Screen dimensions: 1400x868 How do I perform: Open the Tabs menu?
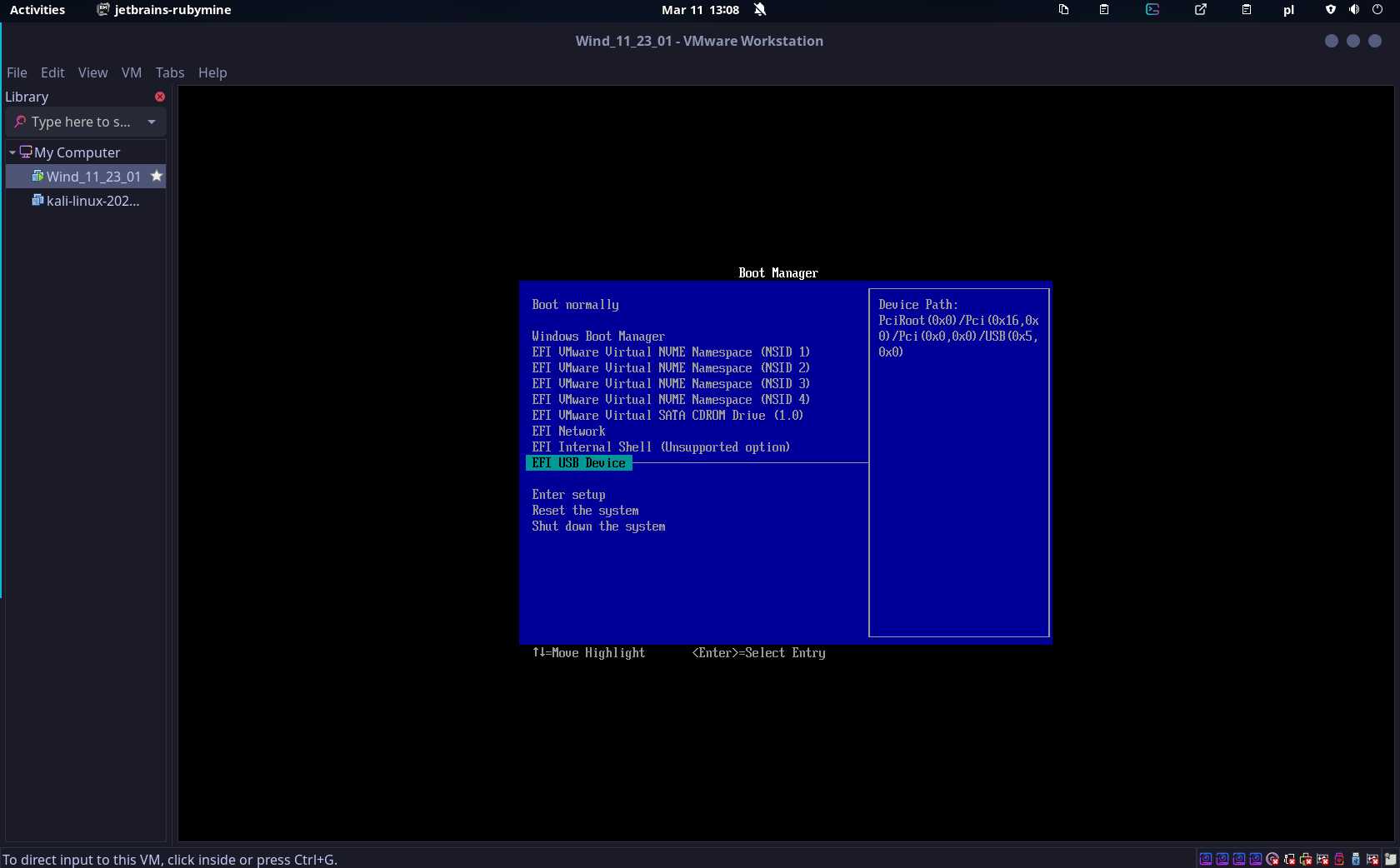click(170, 72)
